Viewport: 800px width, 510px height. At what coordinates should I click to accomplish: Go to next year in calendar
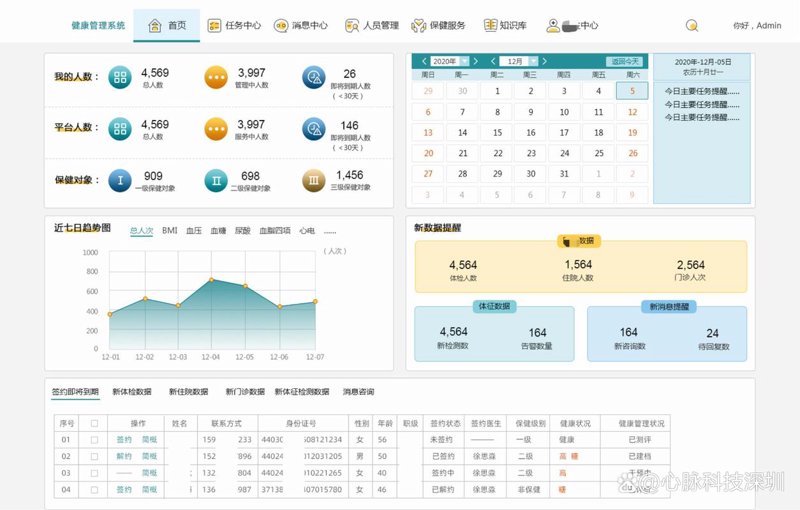tap(476, 61)
